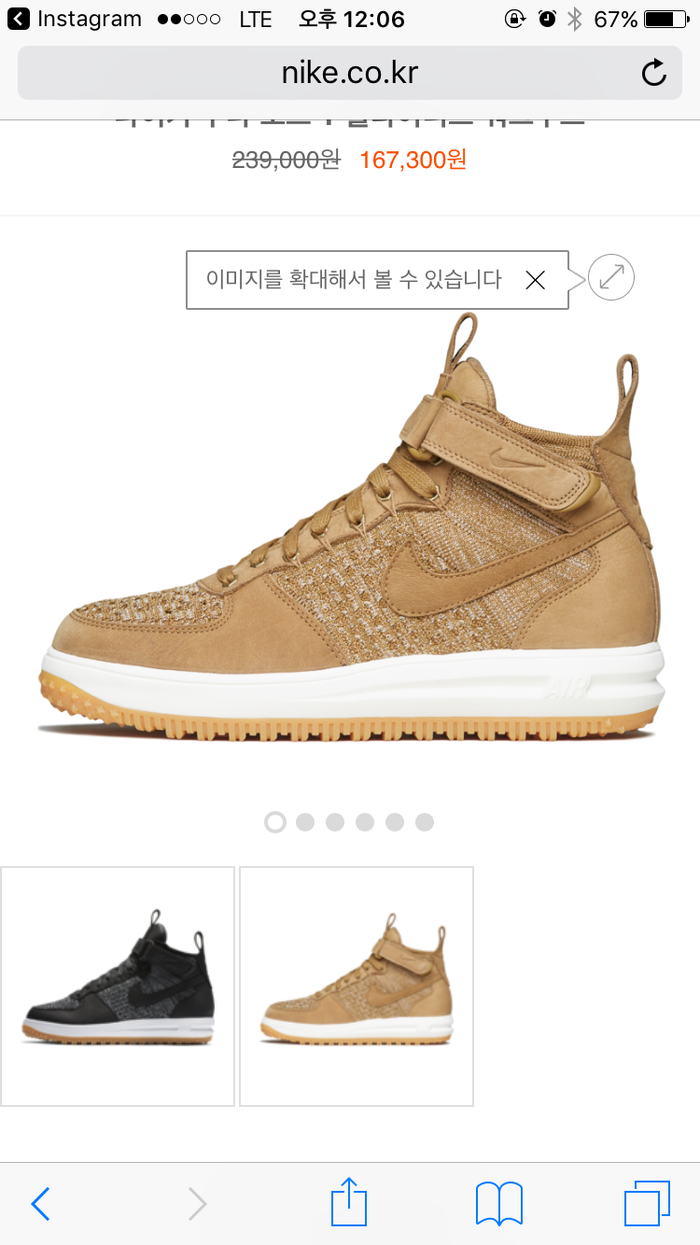
Task: Choose the black shoe color thumbnail
Action: pos(117,986)
